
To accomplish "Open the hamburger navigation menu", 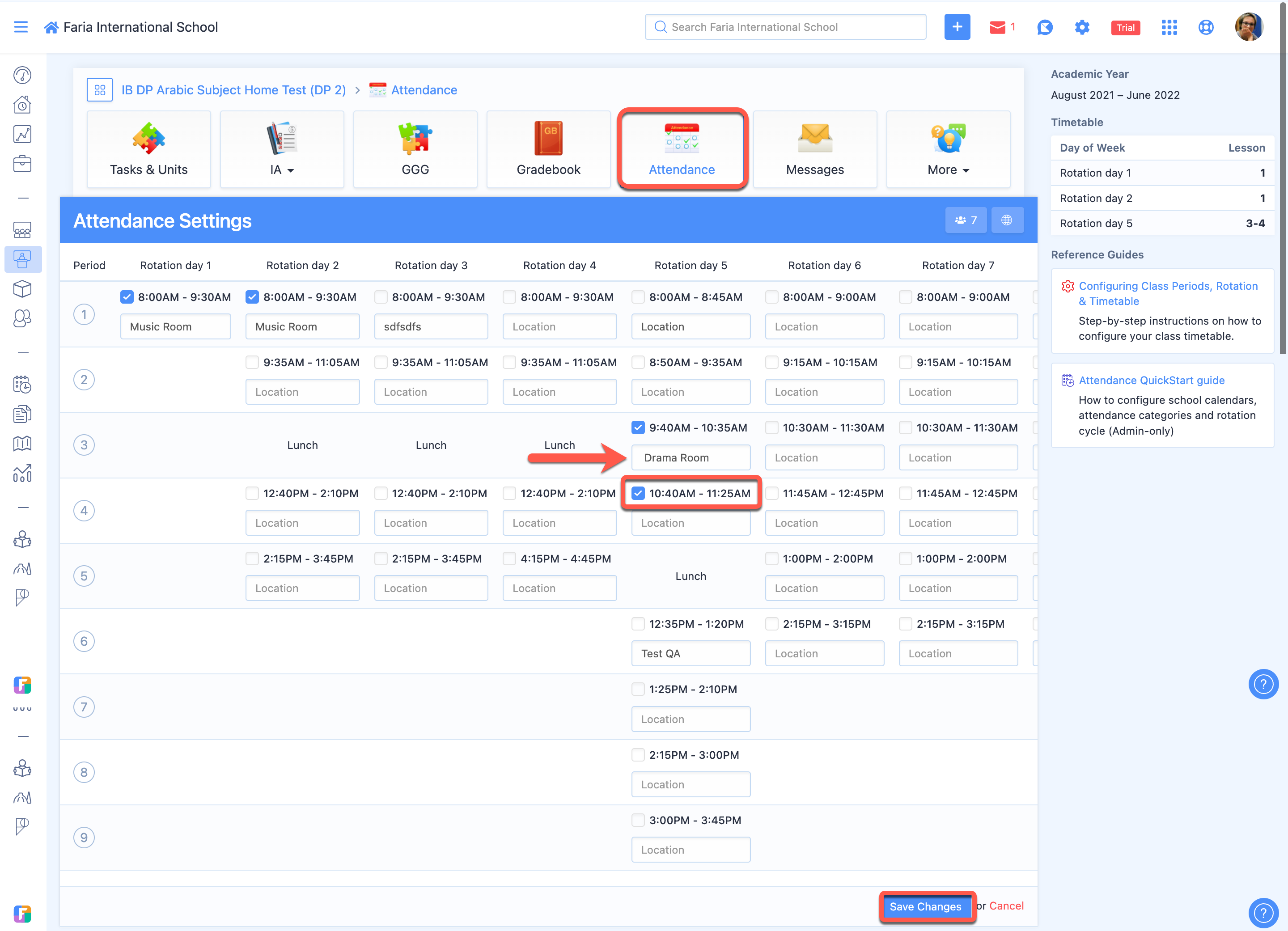I will 21,27.
